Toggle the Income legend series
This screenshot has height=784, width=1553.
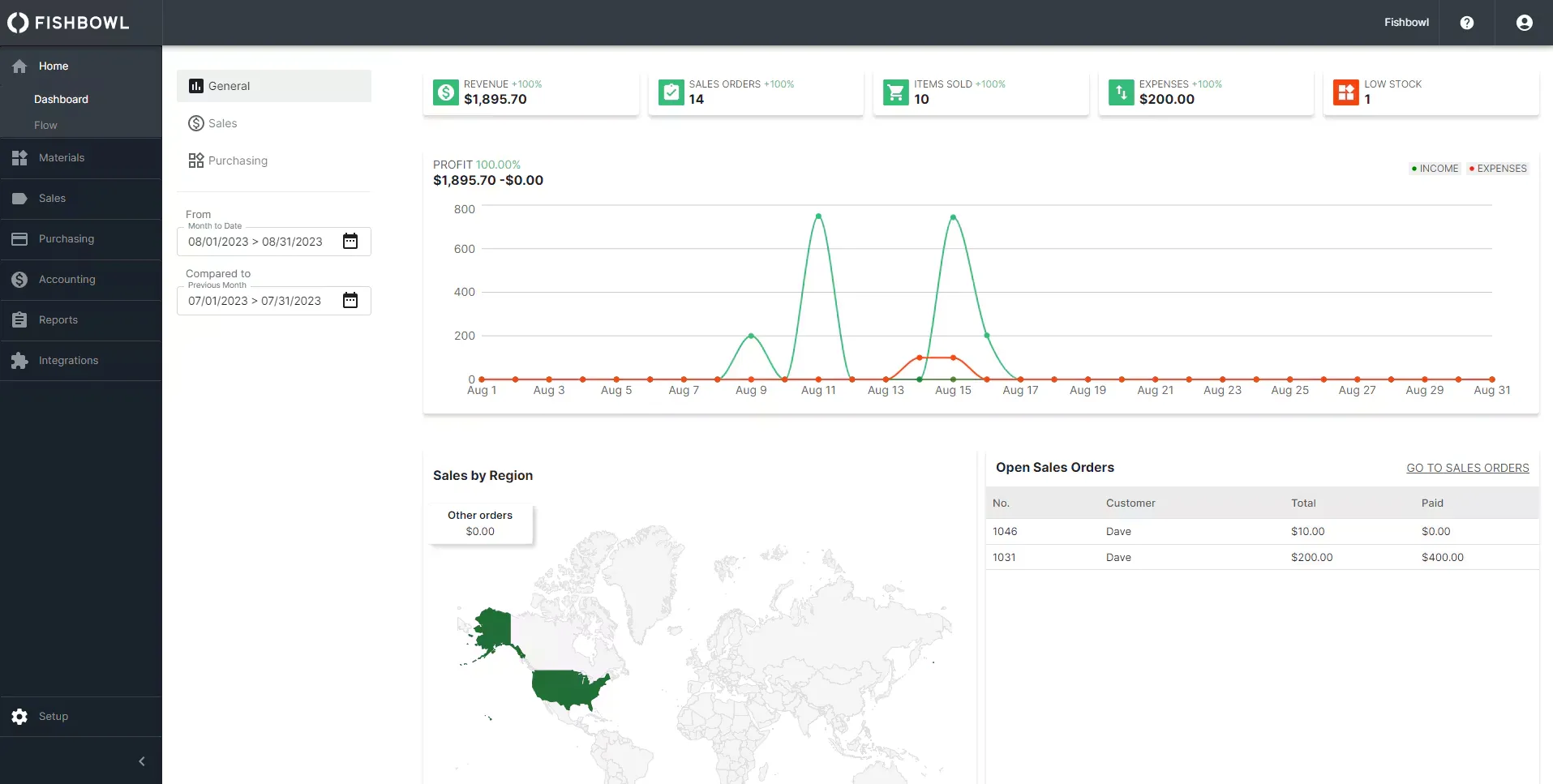1435,169
